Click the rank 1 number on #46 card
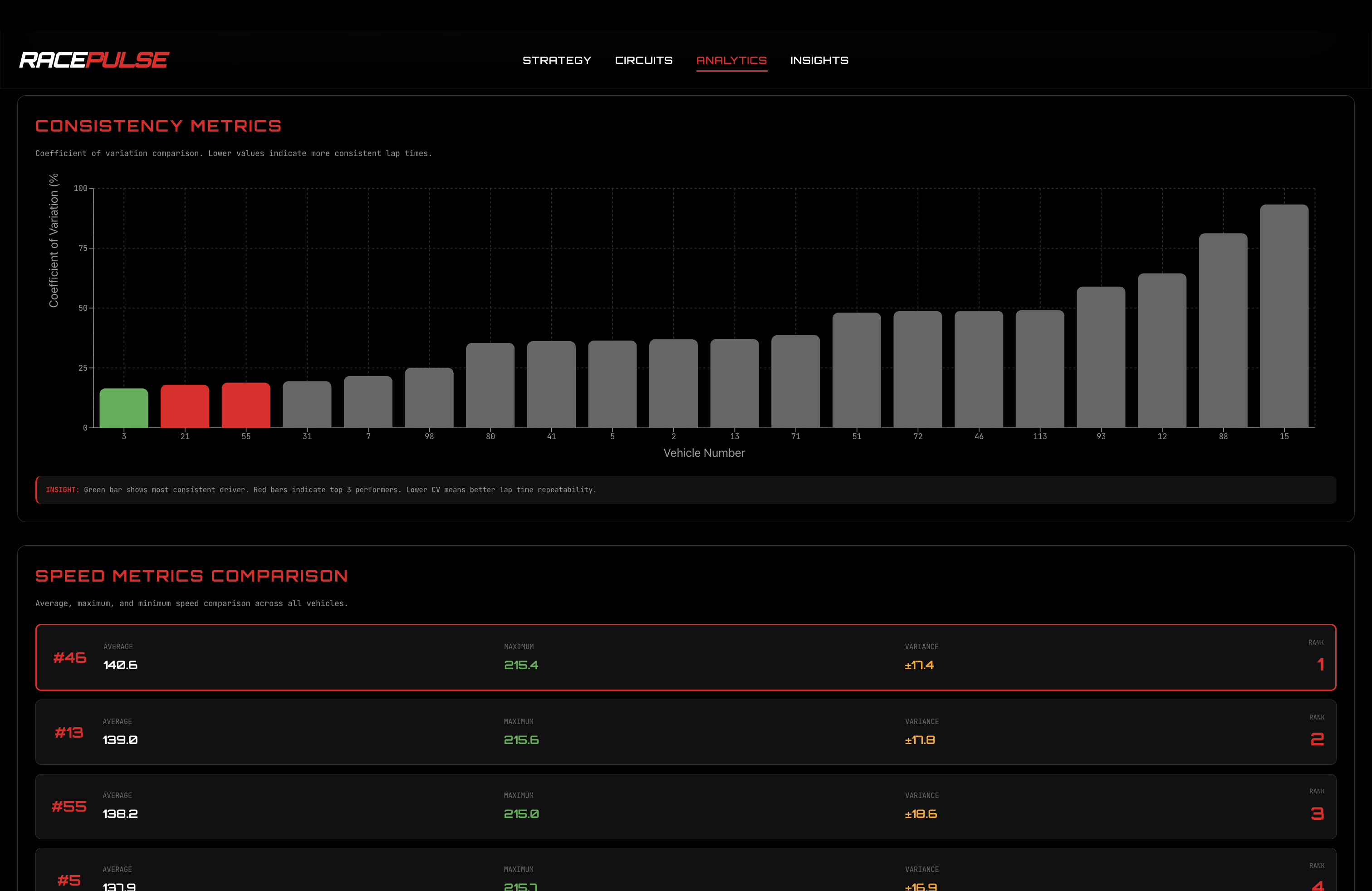 [x=1320, y=665]
